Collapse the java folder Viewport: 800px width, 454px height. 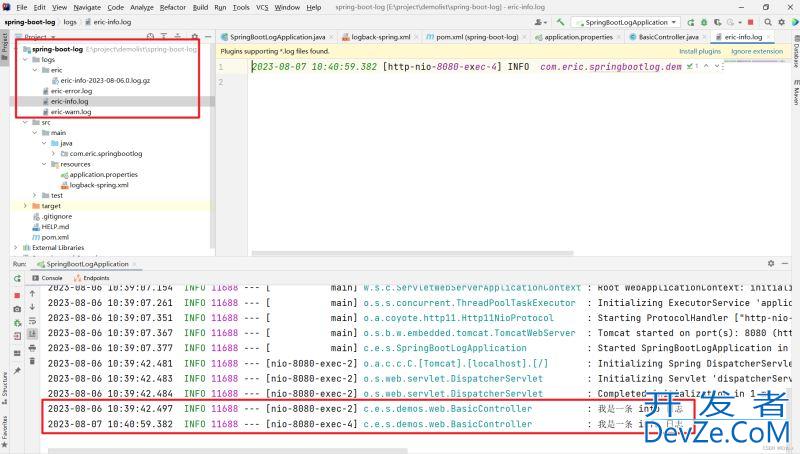(44, 143)
